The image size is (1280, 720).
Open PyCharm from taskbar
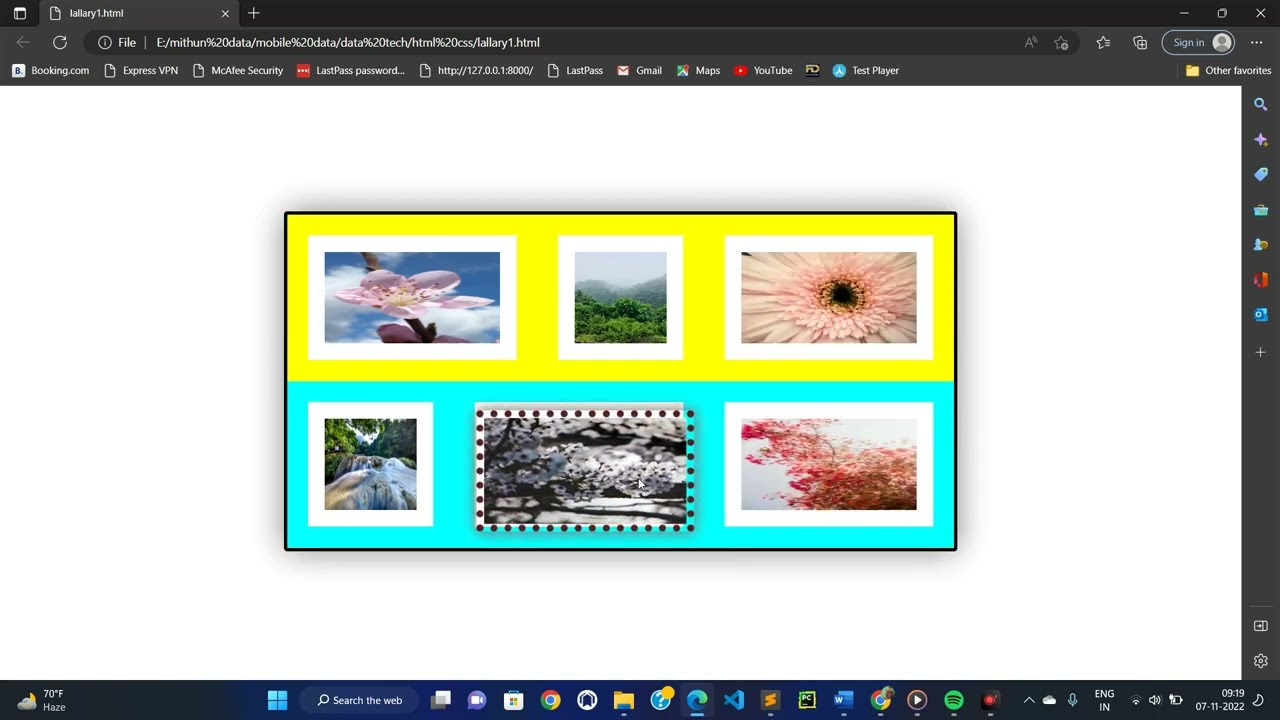(807, 700)
